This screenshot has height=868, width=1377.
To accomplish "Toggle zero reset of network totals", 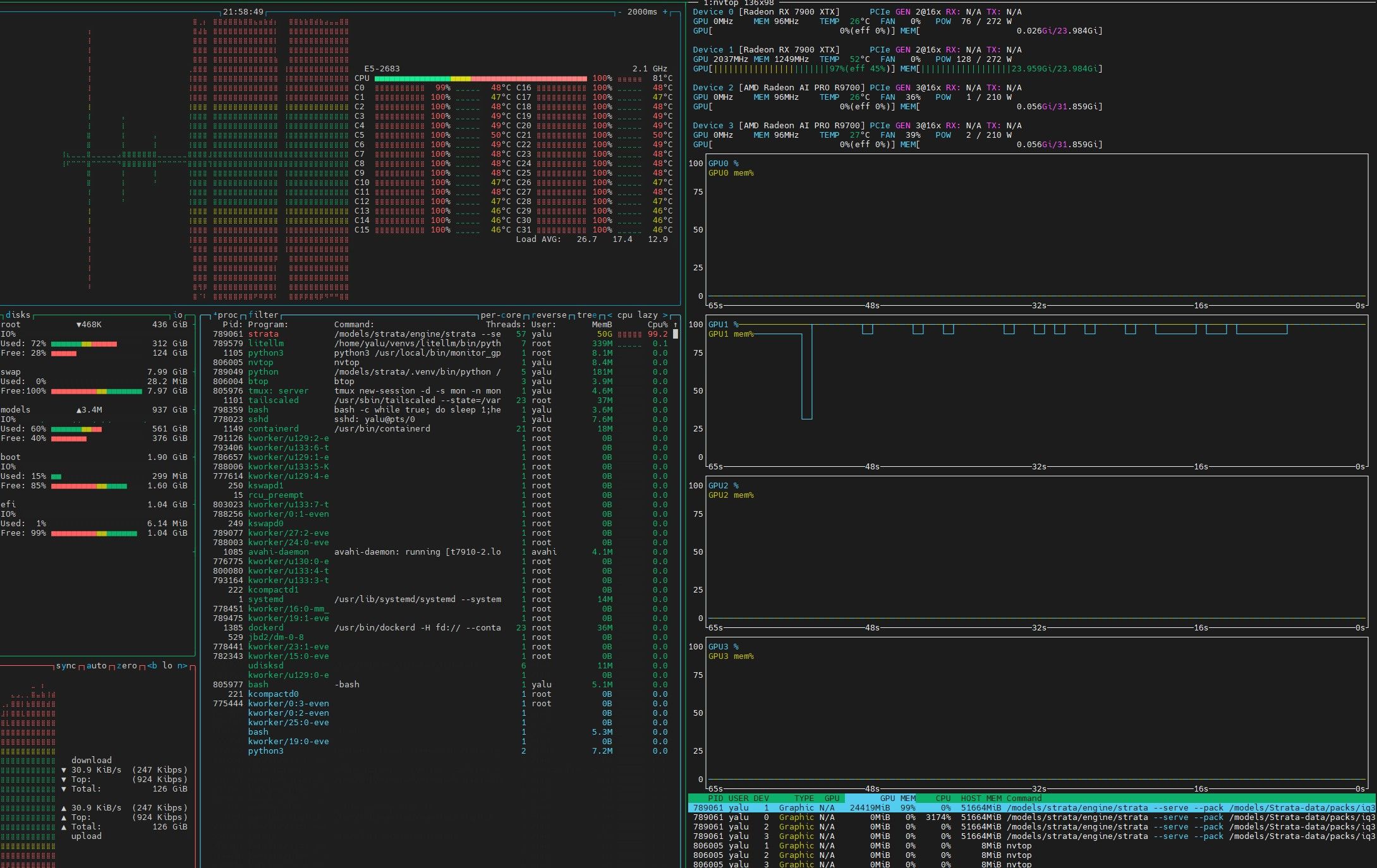I will [127, 666].
